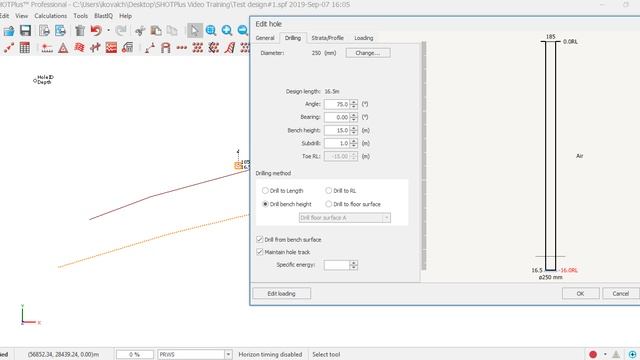The width and height of the screenshot is (640, 360).
Task: Uncheck Maintain hole track
Action: pyautogui.click(x=260, y=252)
